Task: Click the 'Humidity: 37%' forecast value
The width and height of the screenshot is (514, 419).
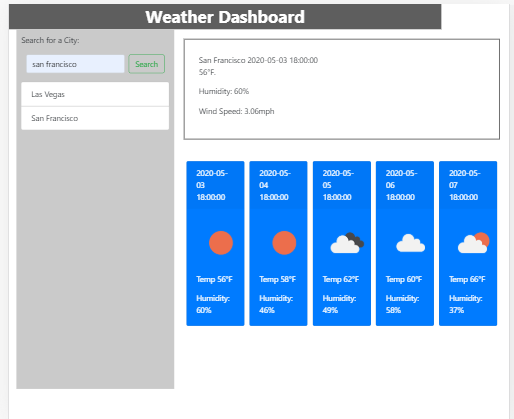Action: pyautogui.click(x=466, y=304)
